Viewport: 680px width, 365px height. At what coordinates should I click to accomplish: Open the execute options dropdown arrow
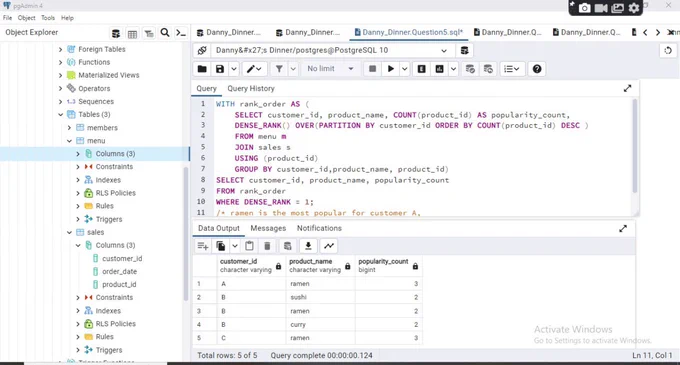coord(404,69)
